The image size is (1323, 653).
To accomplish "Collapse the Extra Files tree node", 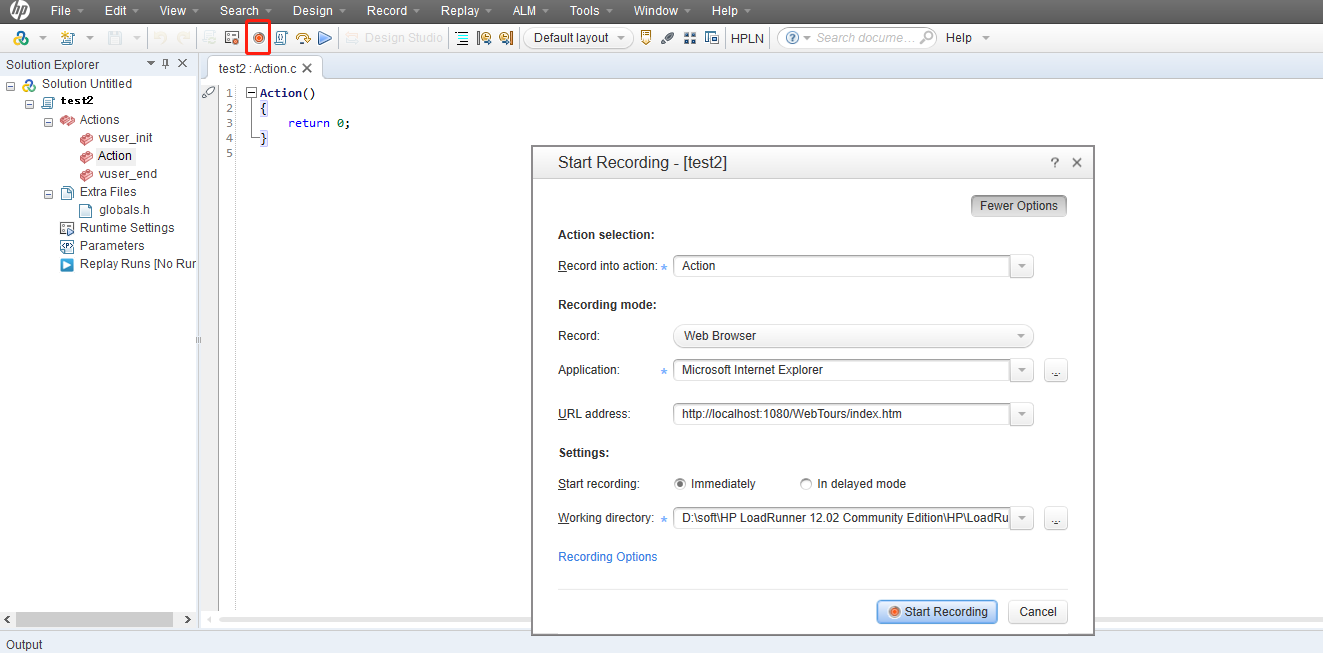I will click(48, 193).
